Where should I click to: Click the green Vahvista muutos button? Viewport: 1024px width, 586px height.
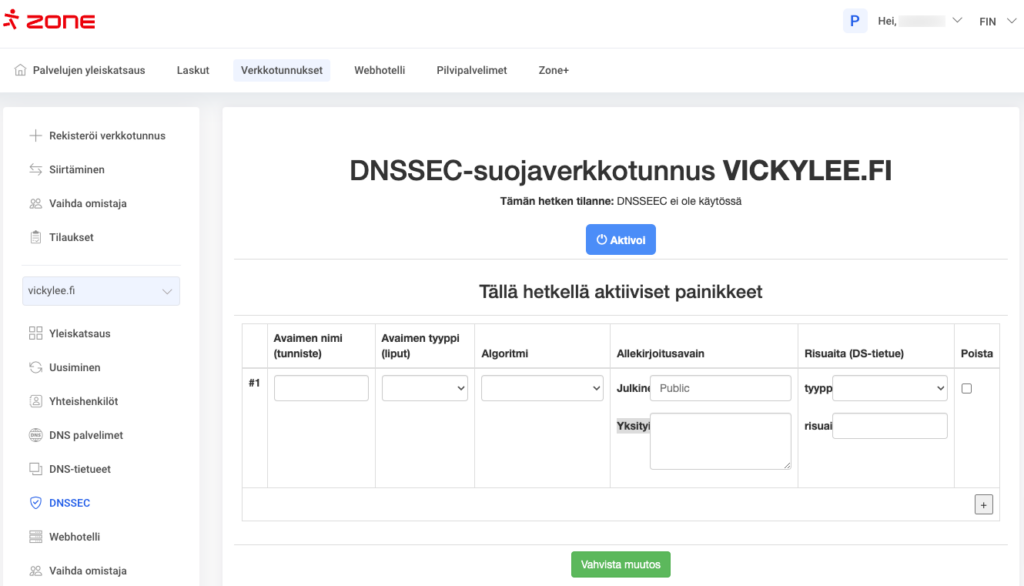click(x=621, y=564)
